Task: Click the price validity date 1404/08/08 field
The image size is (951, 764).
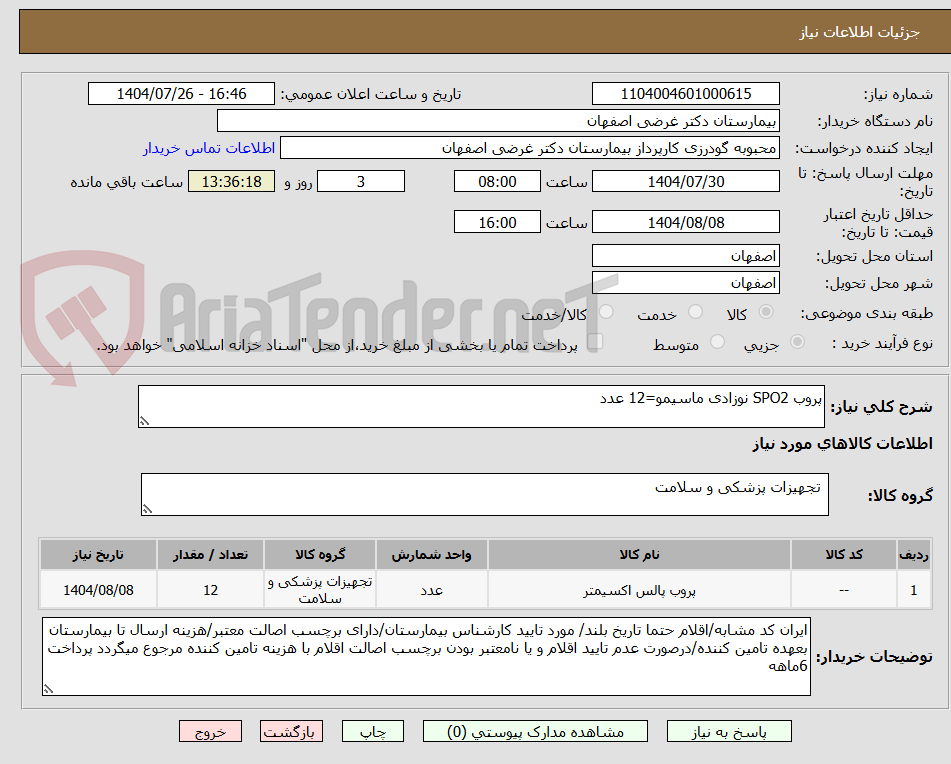Action: pyautogui.click(x=685, y=222)
